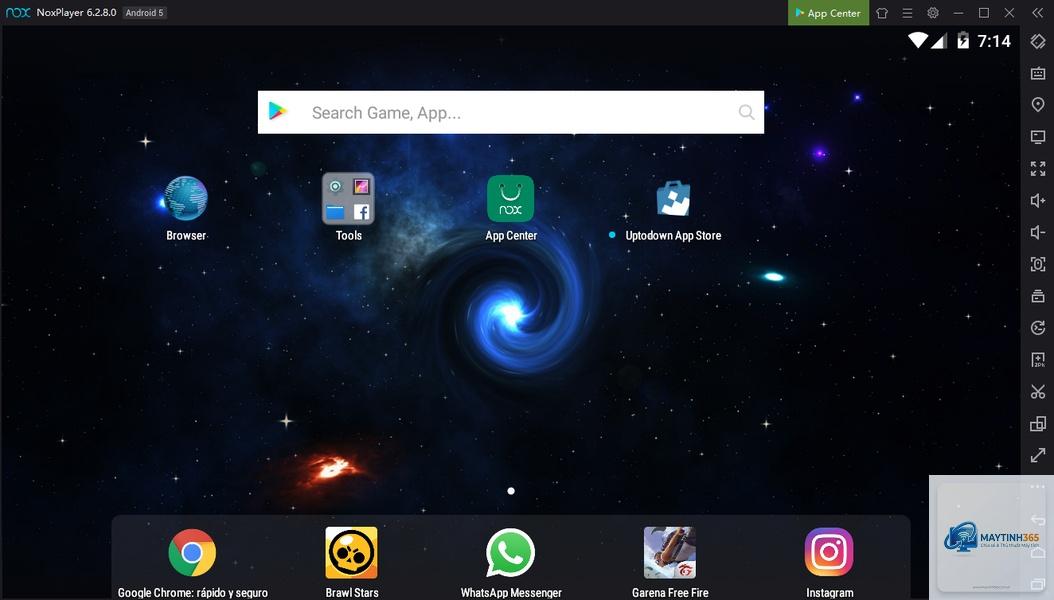1054x600 pixels.
Task: Open the NoxPlayer settings gear
Action: [933, 13]
